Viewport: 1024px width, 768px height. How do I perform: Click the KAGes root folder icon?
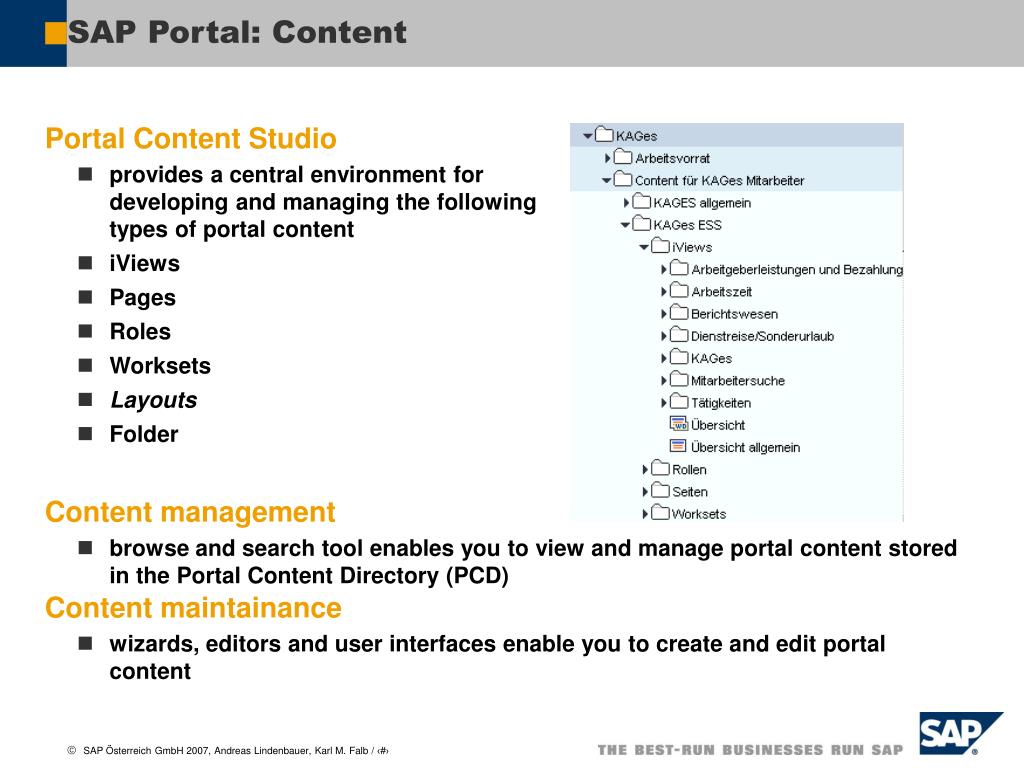pyautogui.click(x=604, y=135)
